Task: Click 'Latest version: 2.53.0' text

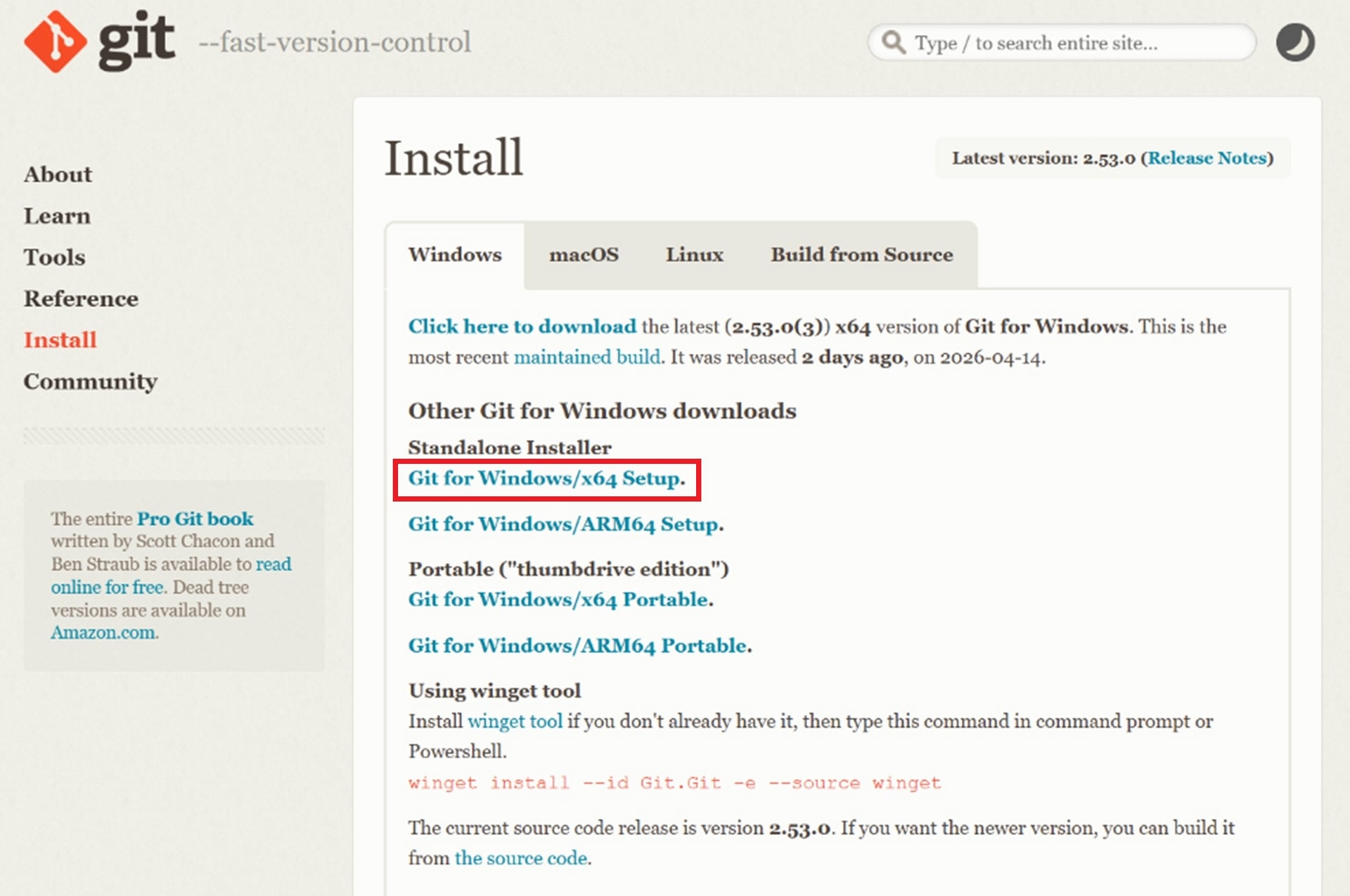Action: (1043, 157)
